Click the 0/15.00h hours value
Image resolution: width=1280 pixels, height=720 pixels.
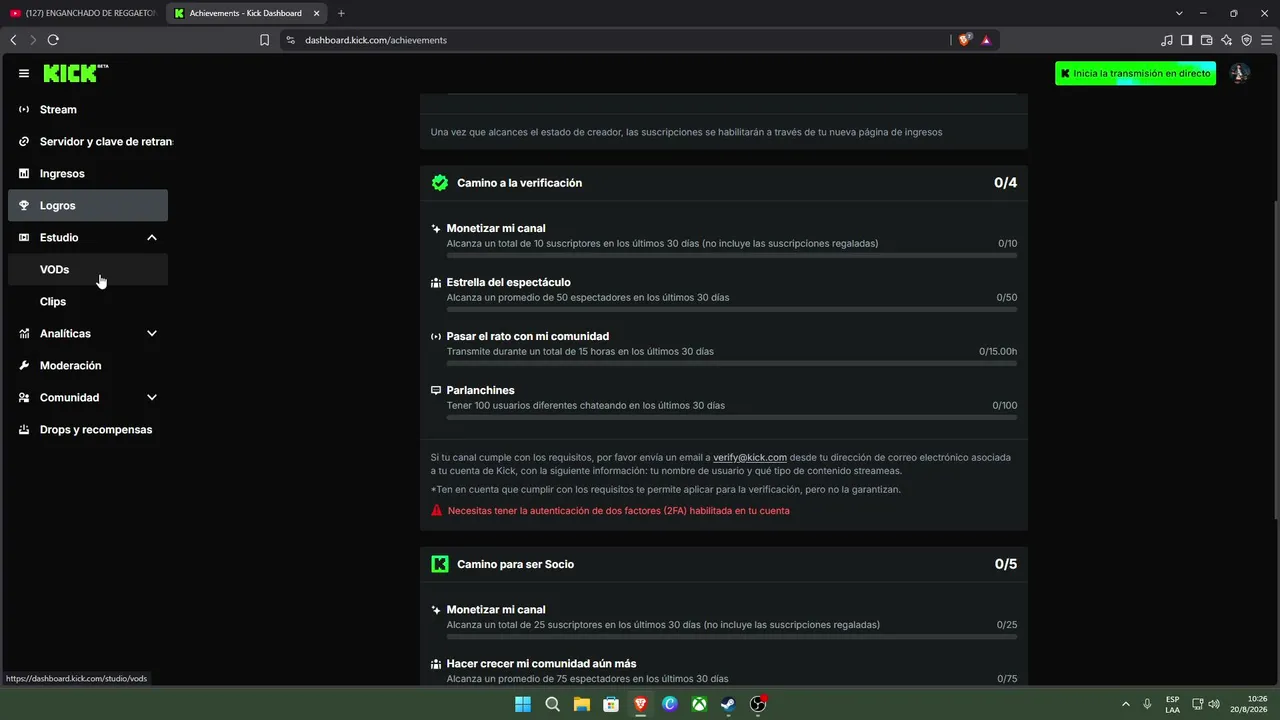pos(998,351)
